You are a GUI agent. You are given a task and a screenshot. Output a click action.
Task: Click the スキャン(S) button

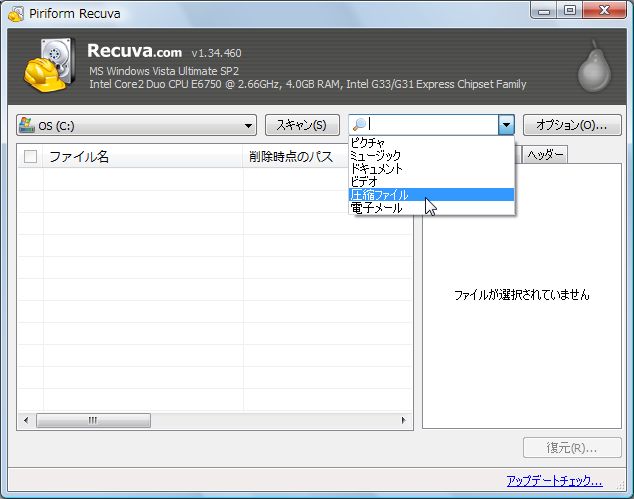click(302, 125)
